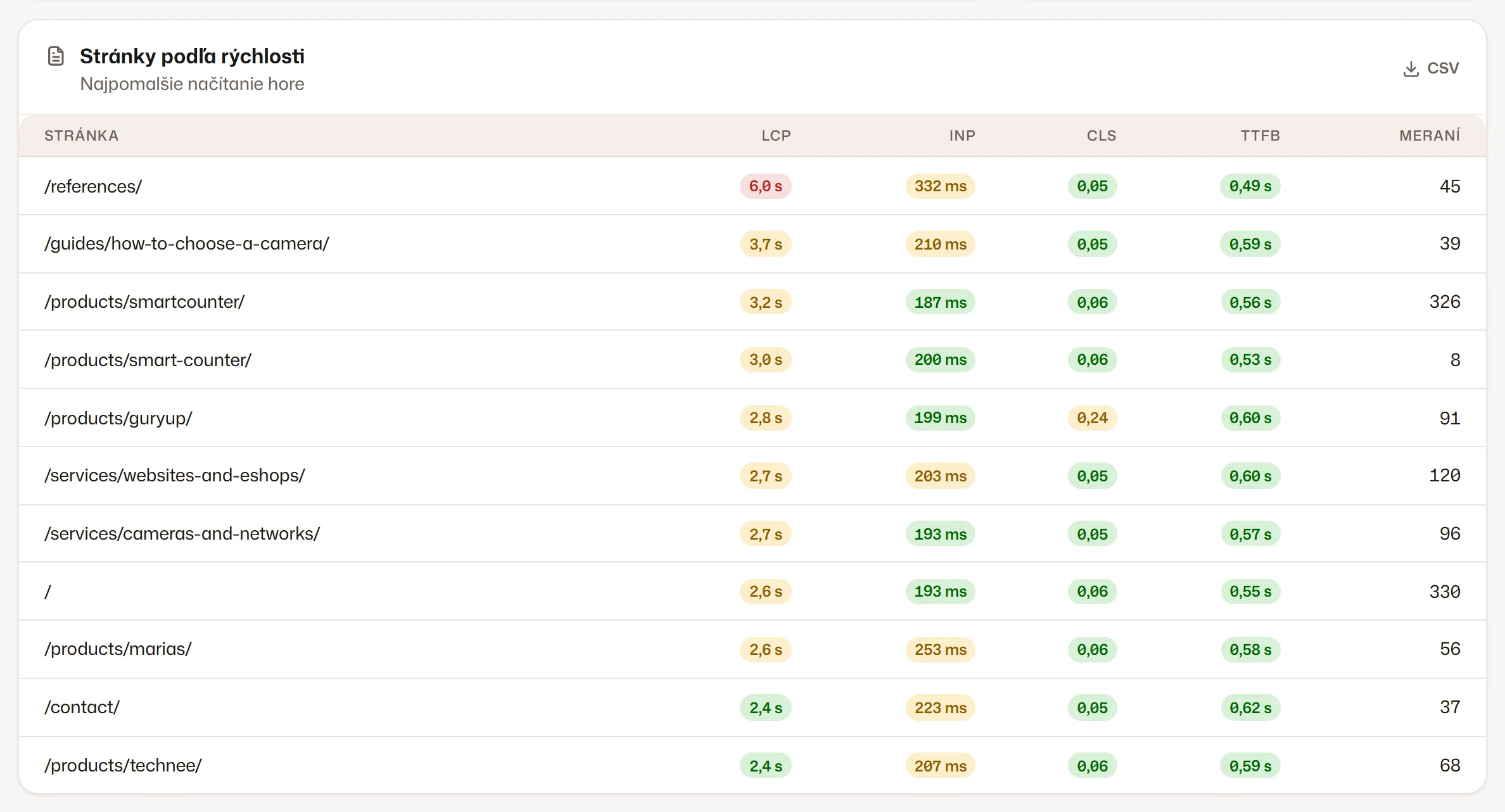Select the root "/" page row

tap(752, 592)
